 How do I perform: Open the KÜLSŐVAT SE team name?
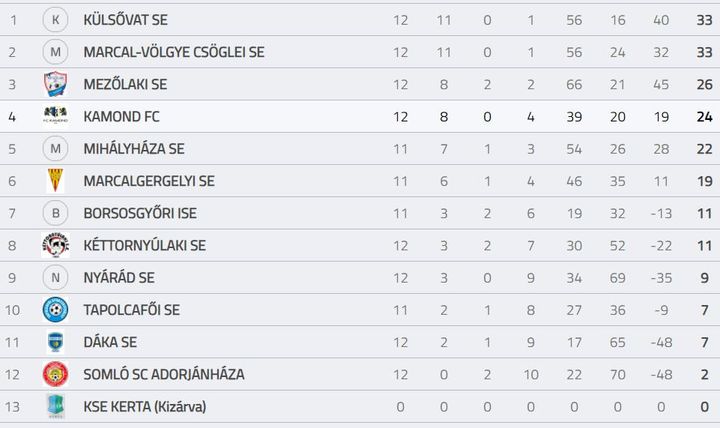[x=125, y=20]
